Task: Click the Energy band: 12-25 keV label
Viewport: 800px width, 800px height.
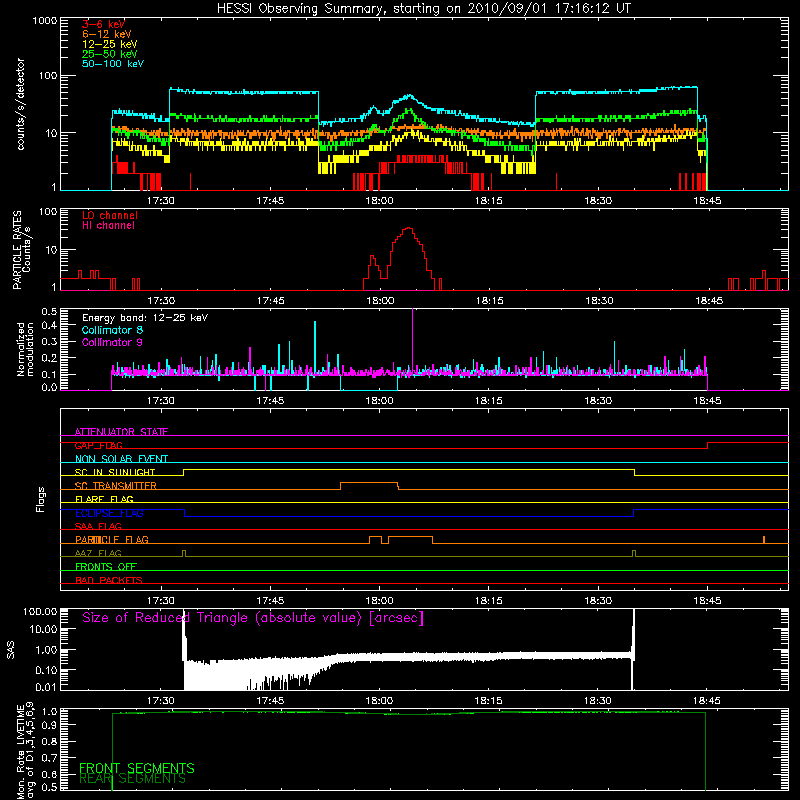Action: pos(145,318)
